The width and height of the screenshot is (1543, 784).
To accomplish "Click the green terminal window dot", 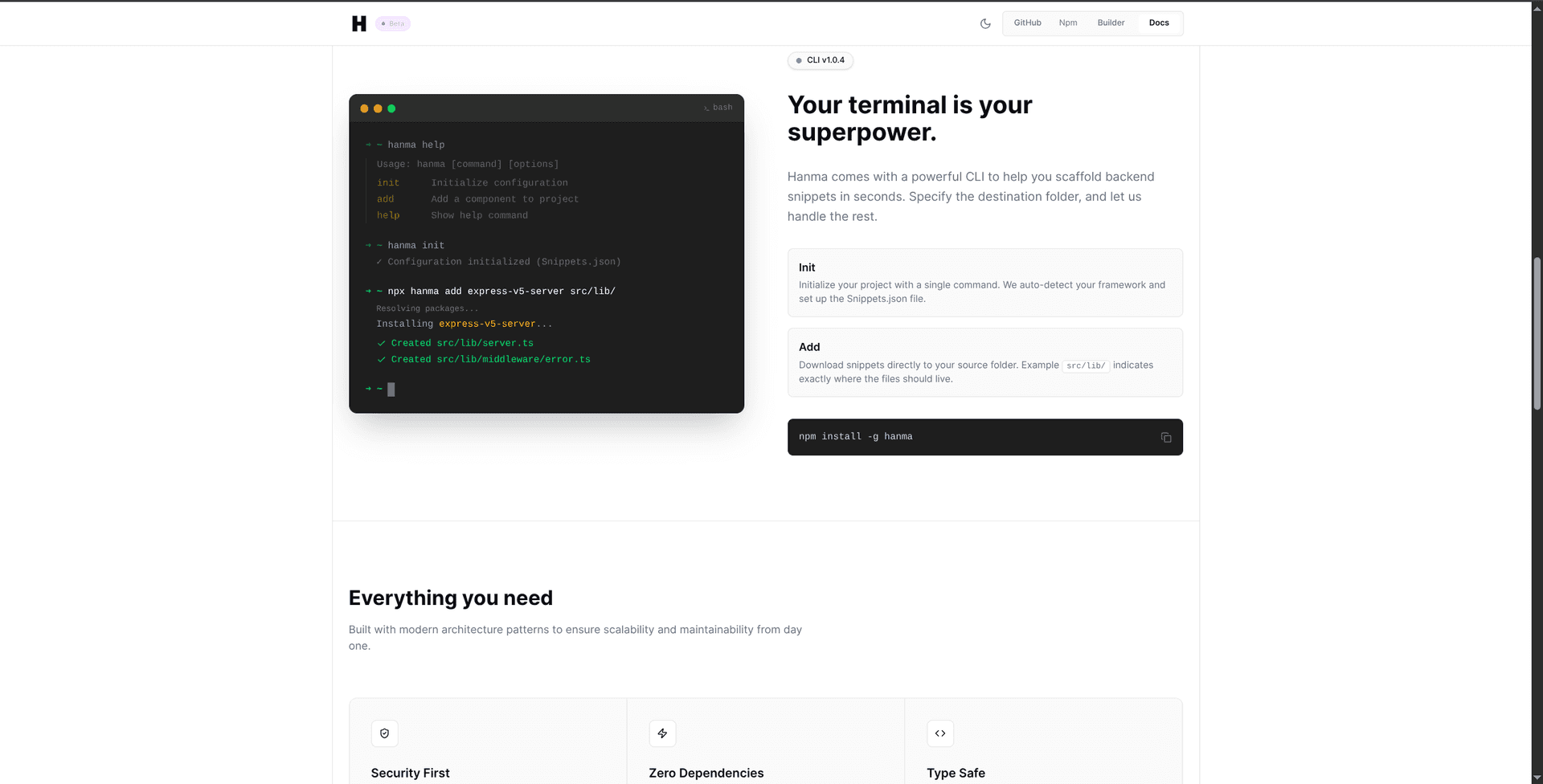I will pos(391,108).
